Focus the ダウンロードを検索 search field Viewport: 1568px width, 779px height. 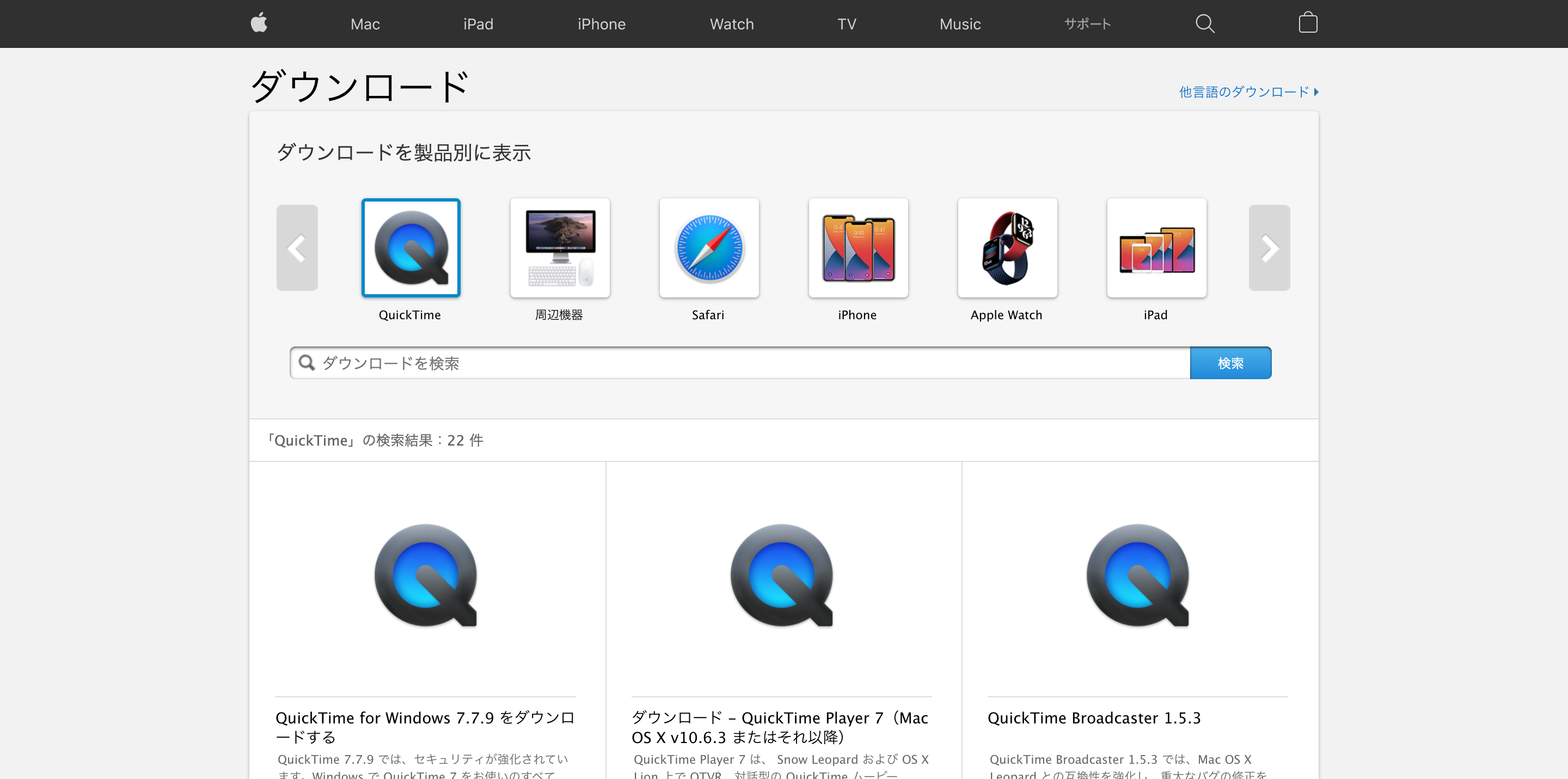point(739,363)
